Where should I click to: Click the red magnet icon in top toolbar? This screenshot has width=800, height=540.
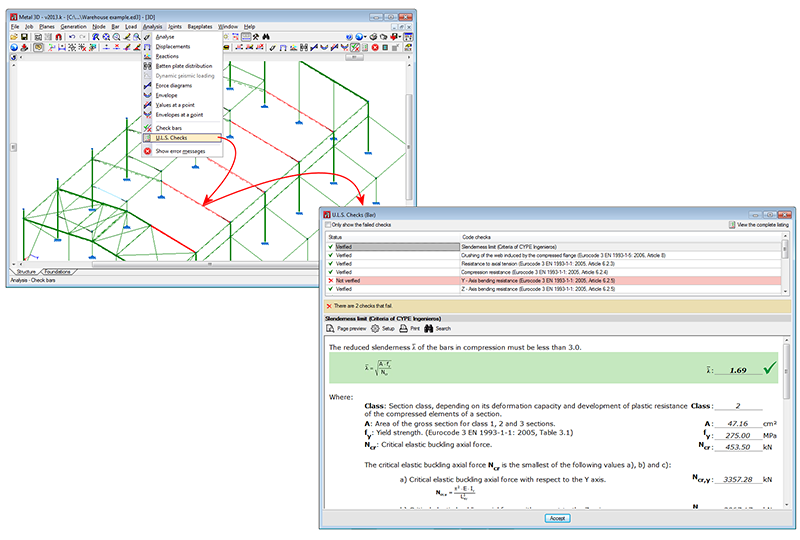coord(59,37)
